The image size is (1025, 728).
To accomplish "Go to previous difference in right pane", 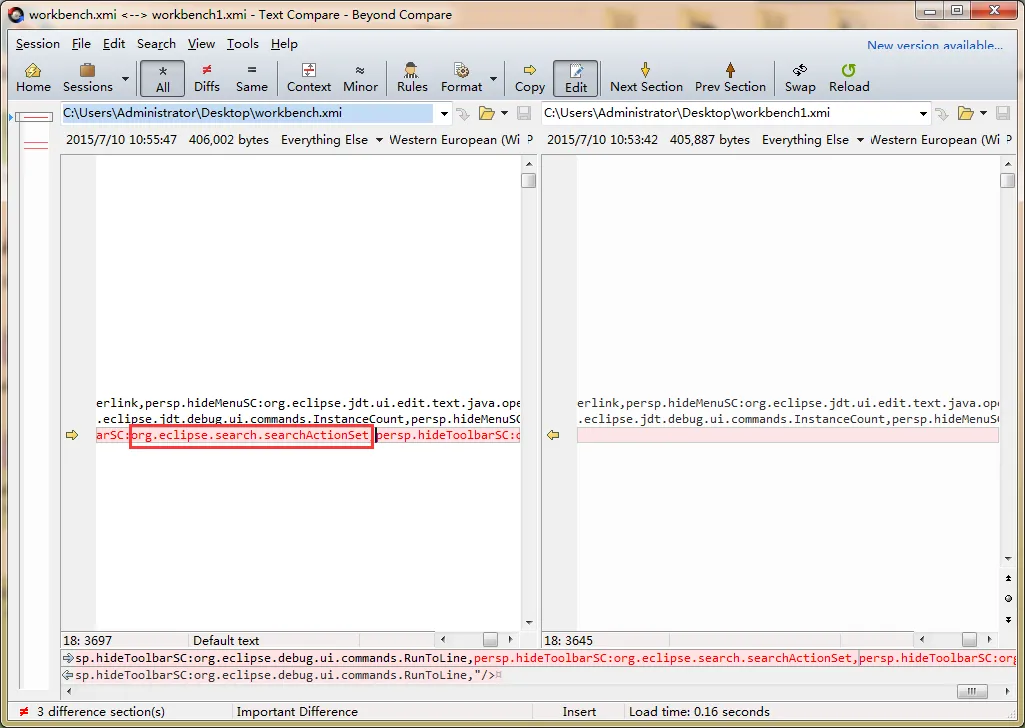I will 1008,578.
